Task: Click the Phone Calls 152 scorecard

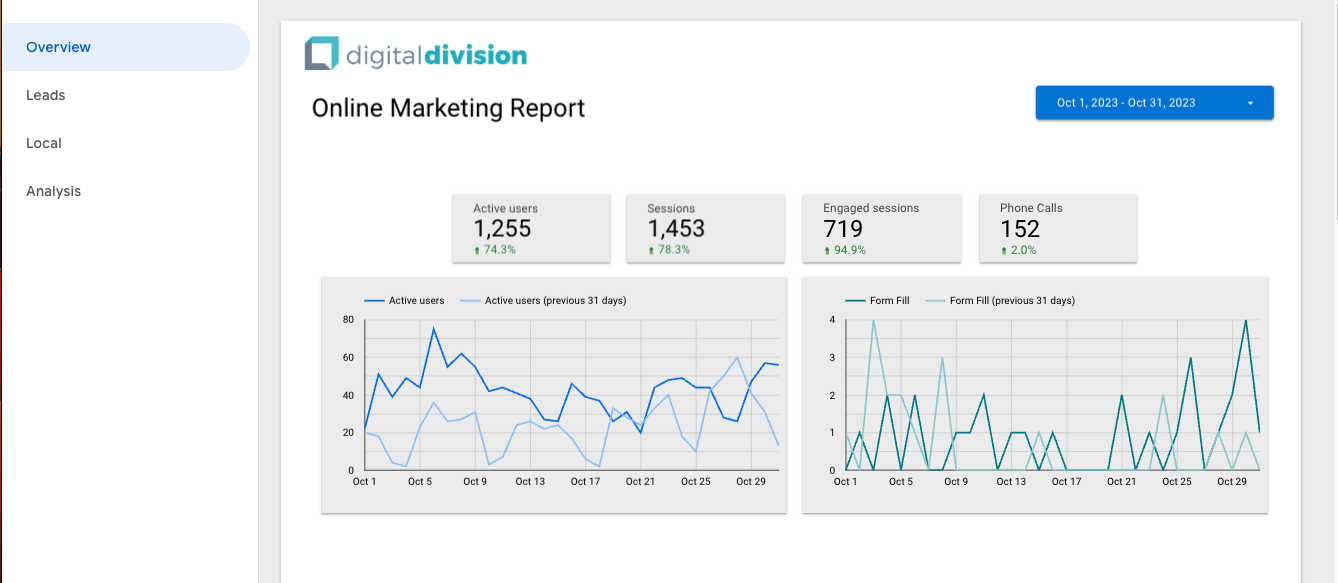Action: [1057, 228]
